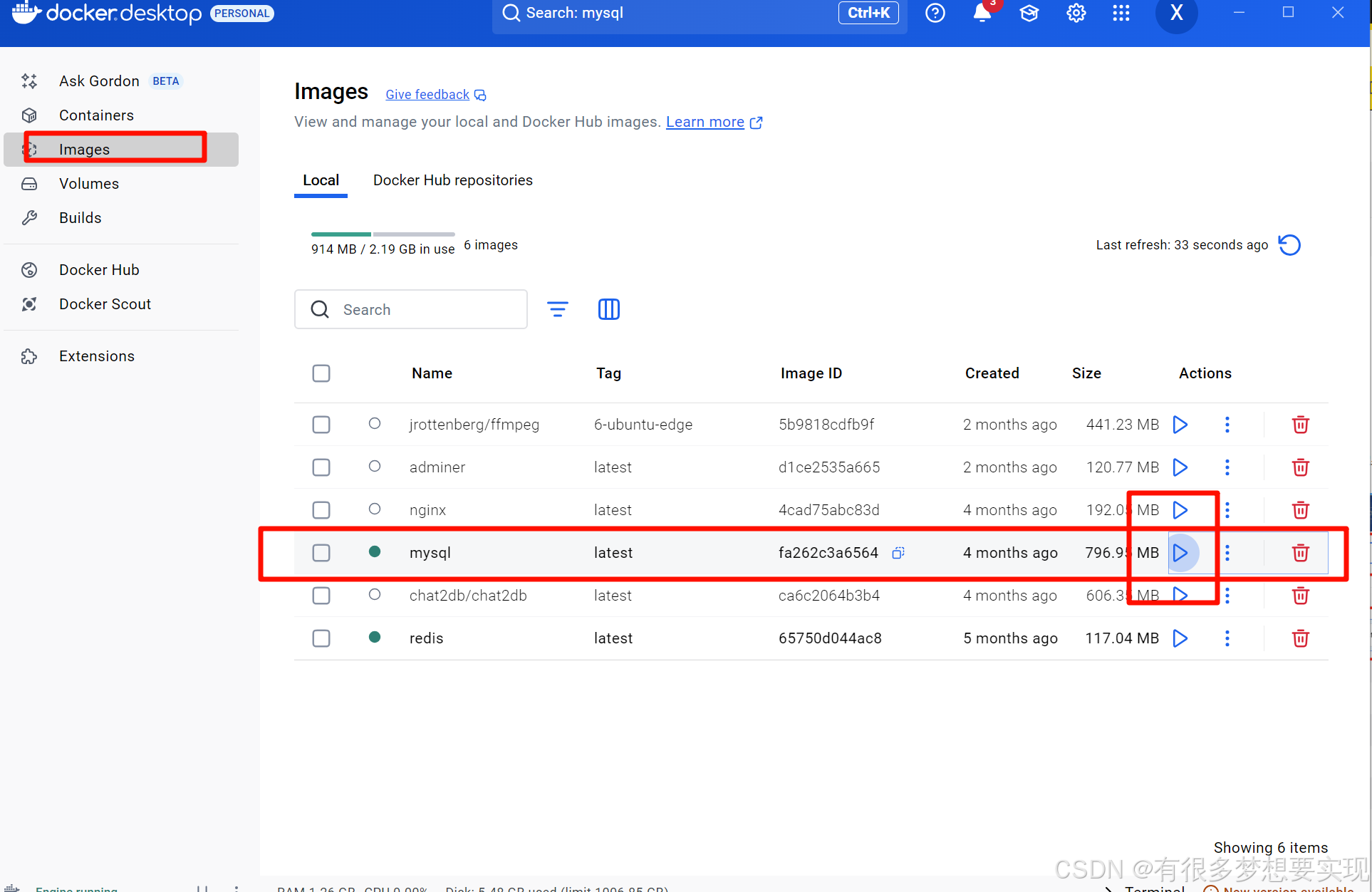1372x892 pixels.
Task: Open the Learn more link
Action: (x=705, y=122)
